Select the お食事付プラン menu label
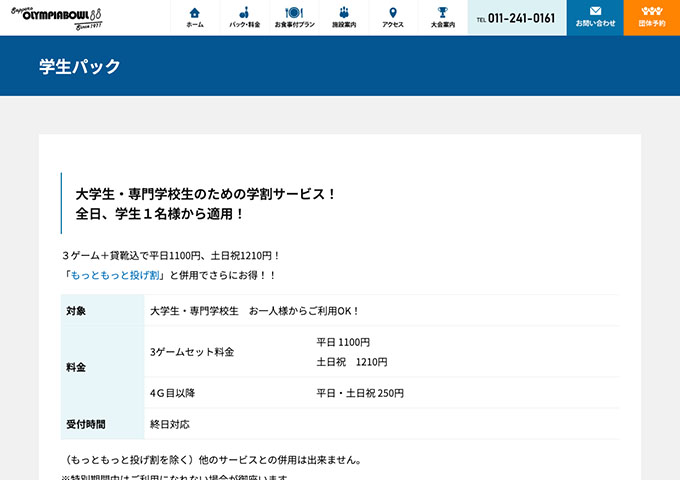 click(x=294, y=25)
